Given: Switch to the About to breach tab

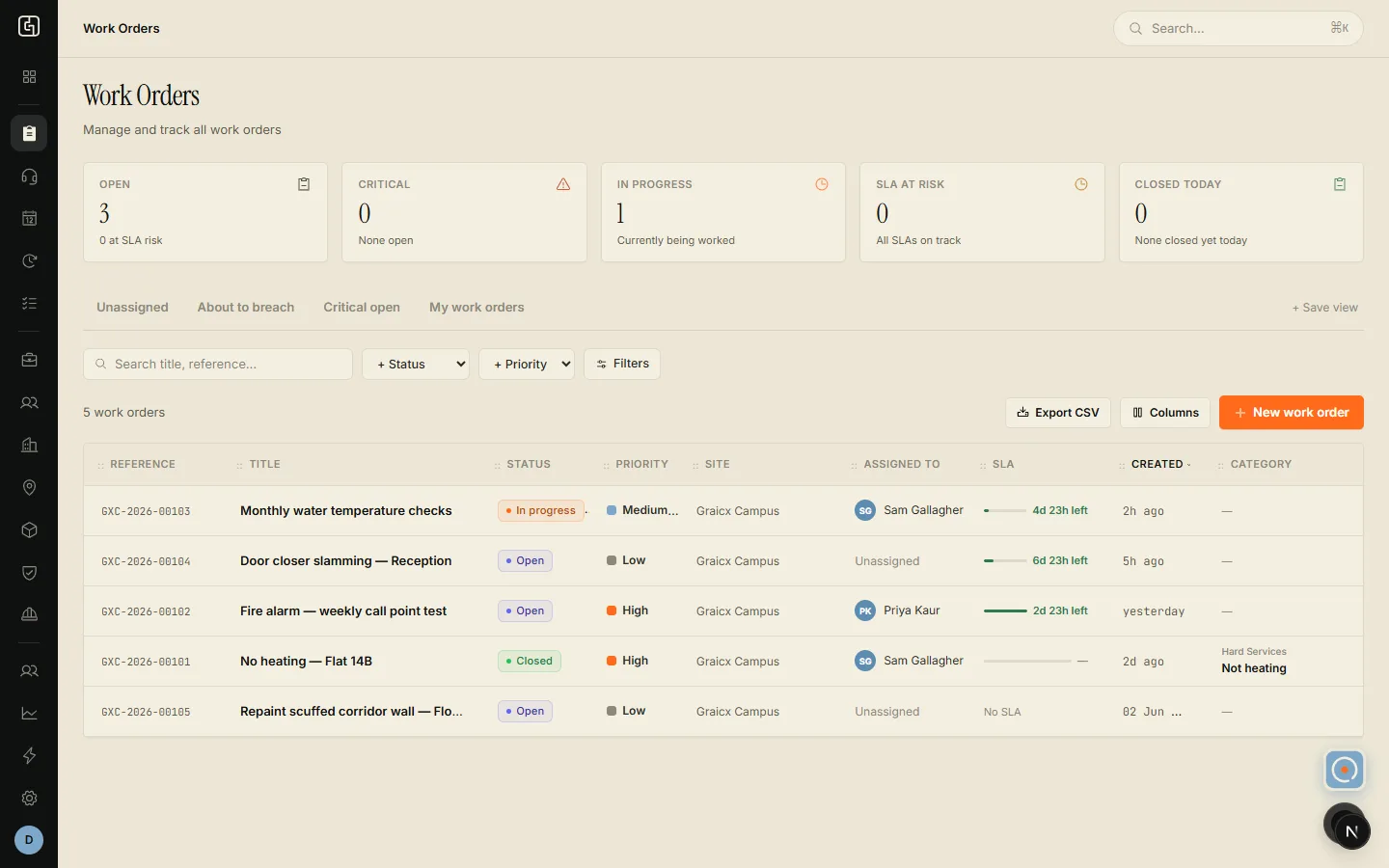Looking at the screenshot, I should click(246, 308).
